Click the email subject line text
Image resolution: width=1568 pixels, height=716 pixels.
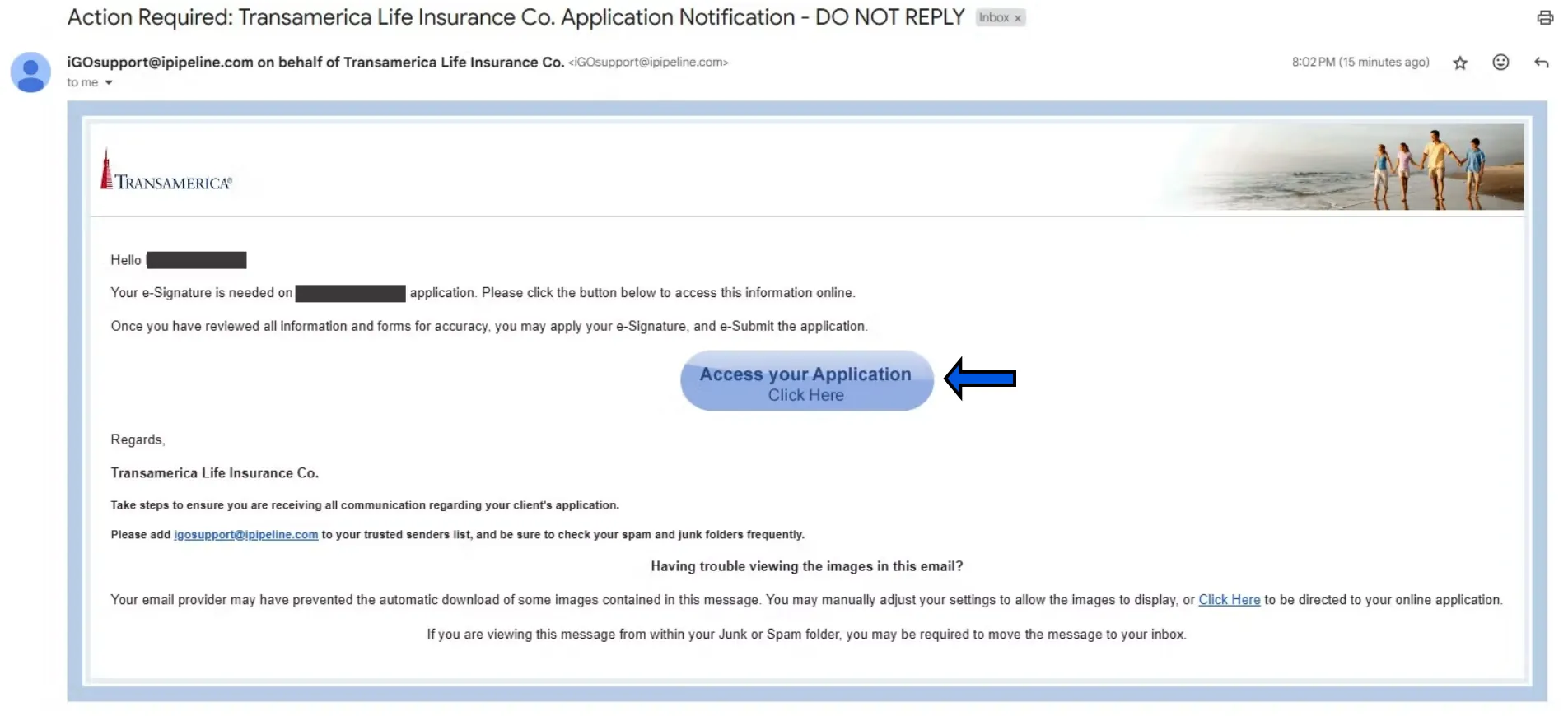[516, 17]
